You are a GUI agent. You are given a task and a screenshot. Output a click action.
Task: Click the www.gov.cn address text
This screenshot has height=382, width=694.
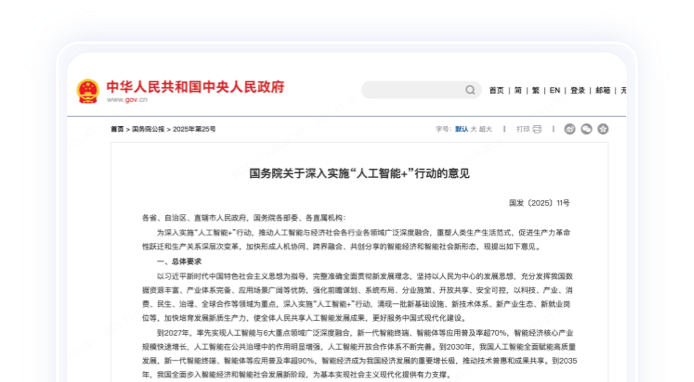127,100
